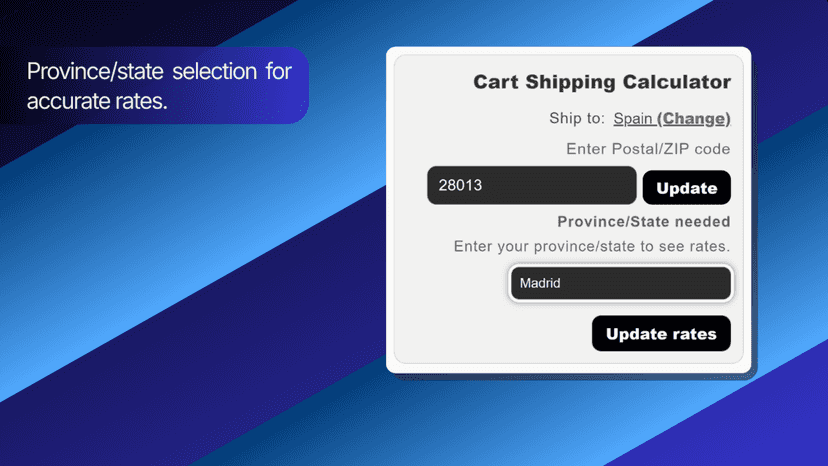This screenshot has width=828, height=466.
Task: Click the Update rates button
Action: tap(661, 333)
